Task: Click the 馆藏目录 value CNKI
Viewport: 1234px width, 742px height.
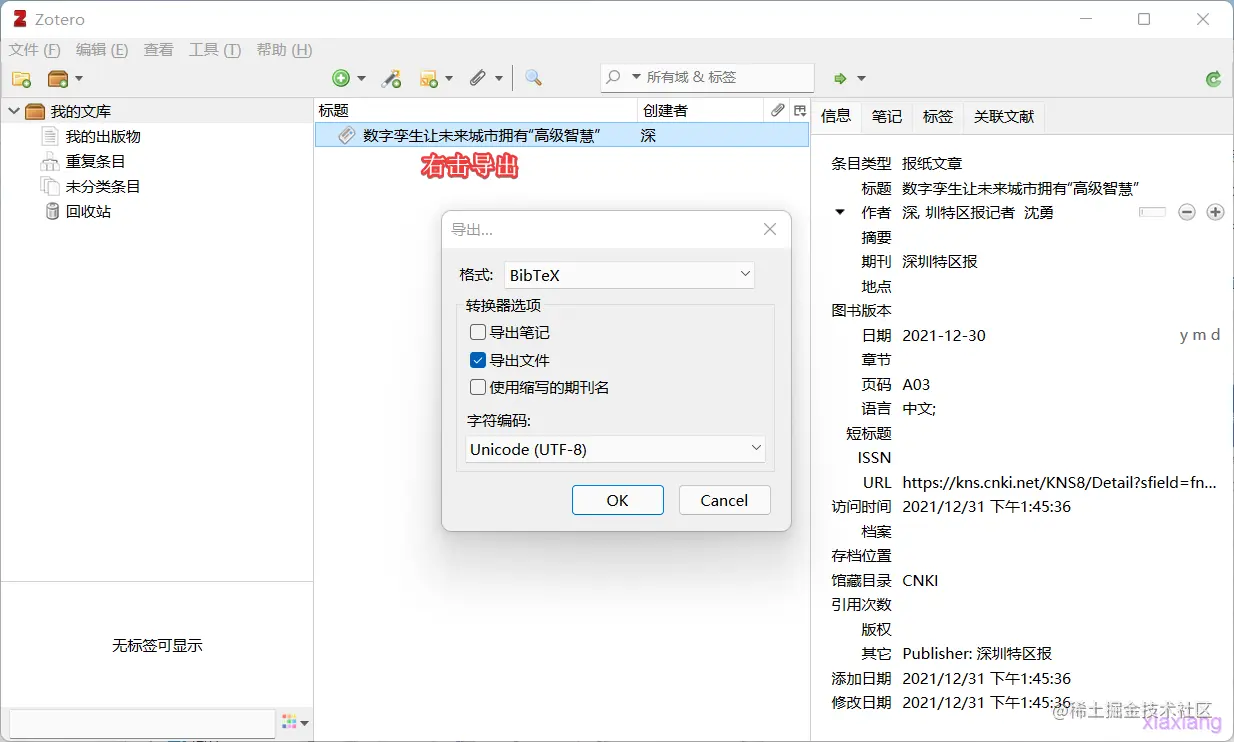Action: (x=920, y=580)
